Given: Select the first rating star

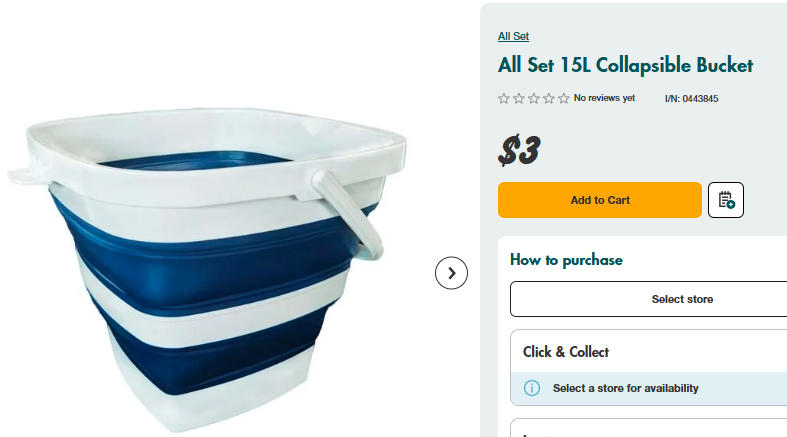Looking at the screenshot, I should click(x=504, y=99).
